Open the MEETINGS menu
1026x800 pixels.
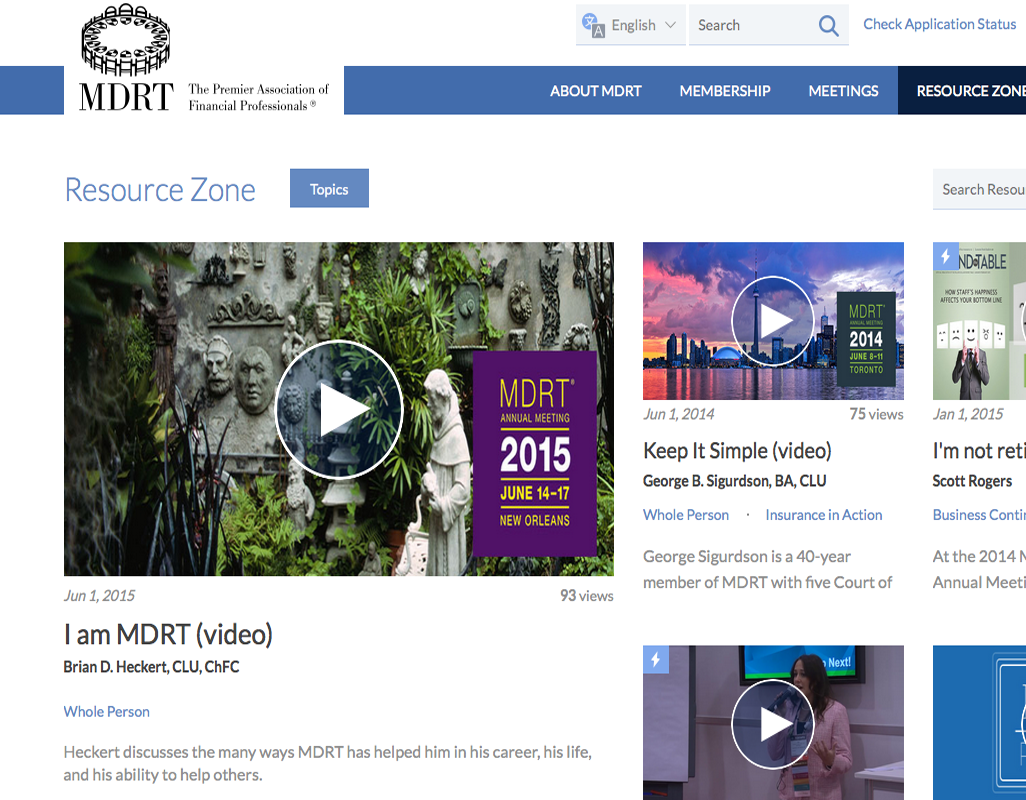pyautogui.click(x=843, y=91)
